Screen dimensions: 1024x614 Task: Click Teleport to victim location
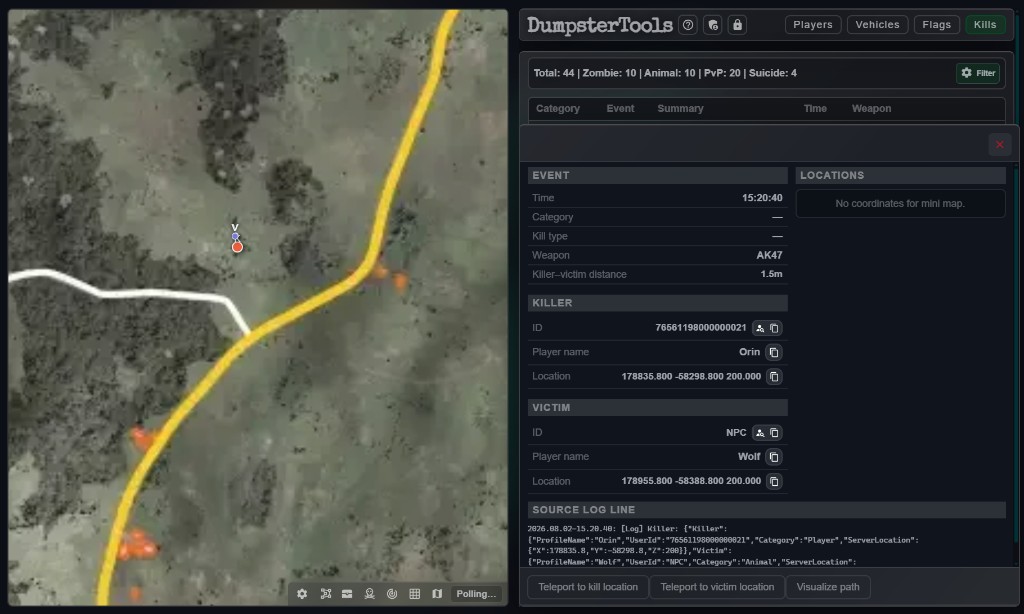pyautogui.click(x=717, y=587)
